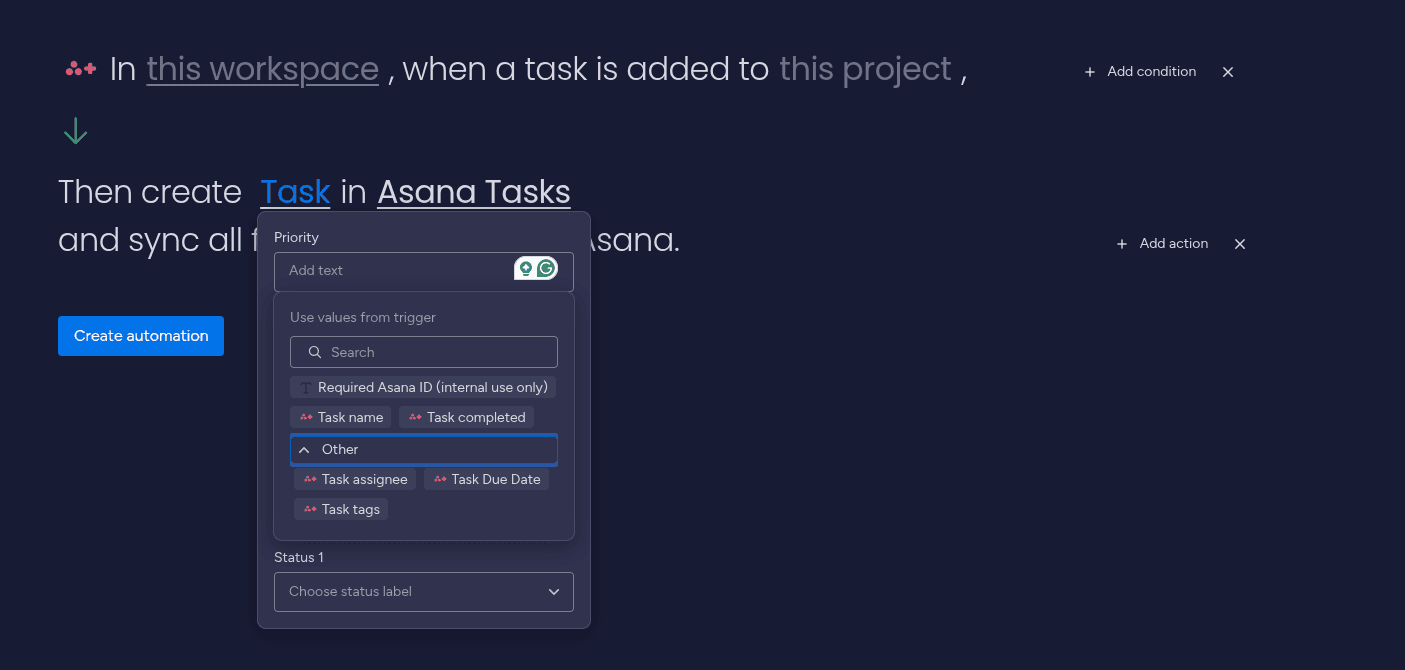Click the Asana icon on the Task tags chip

[308, 509]
